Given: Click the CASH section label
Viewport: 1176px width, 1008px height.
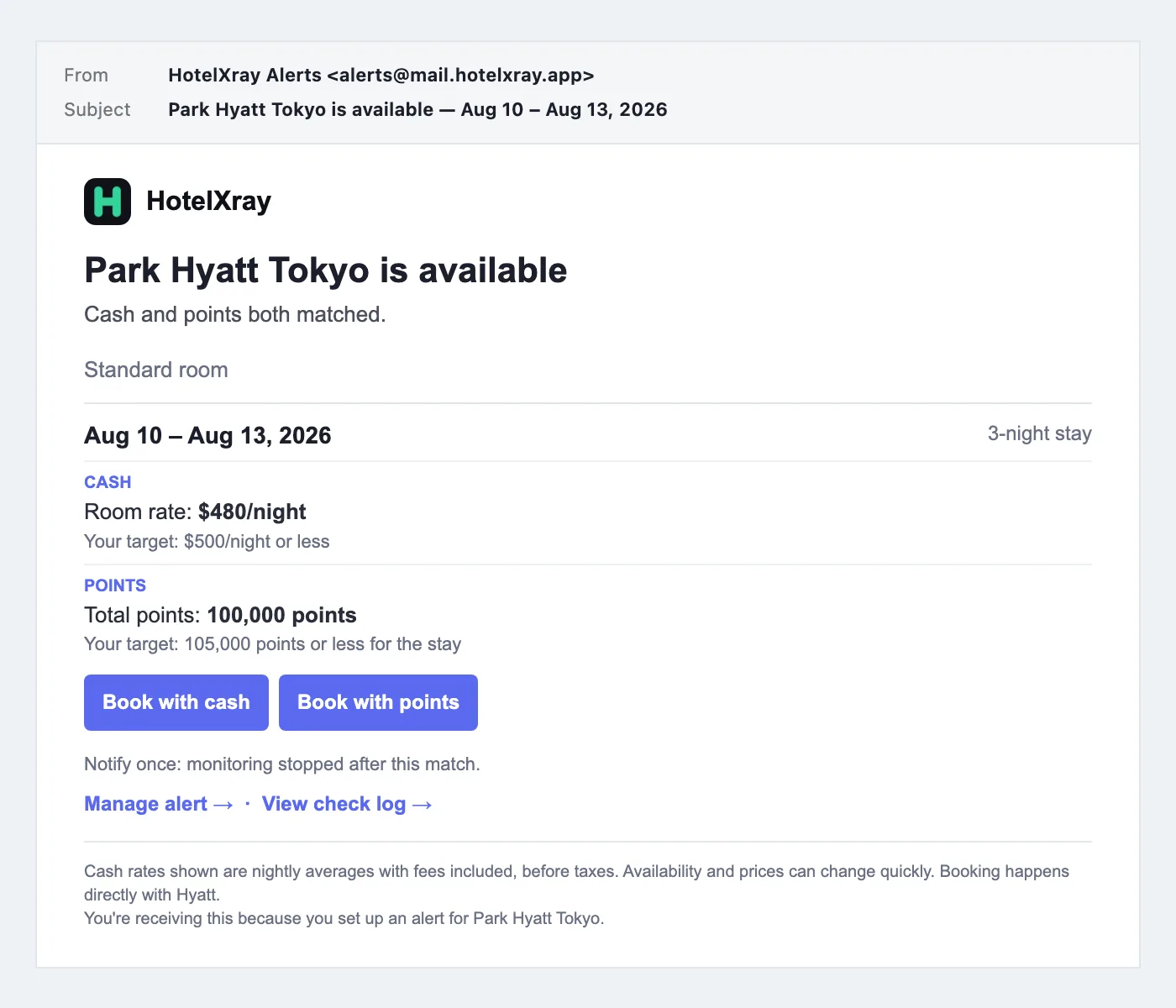Looking at the screenshot, I should pyautogui.click(x=108, y=482).
